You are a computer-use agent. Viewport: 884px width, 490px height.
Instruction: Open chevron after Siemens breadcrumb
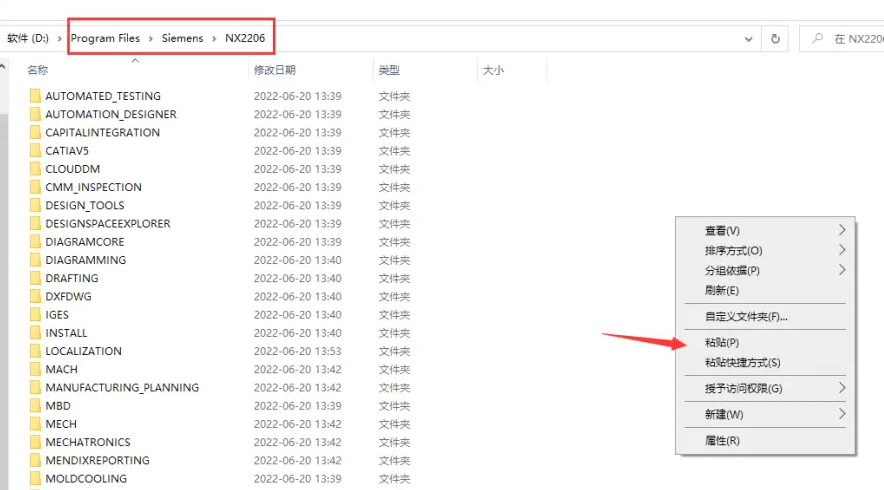tap(214, 38)
